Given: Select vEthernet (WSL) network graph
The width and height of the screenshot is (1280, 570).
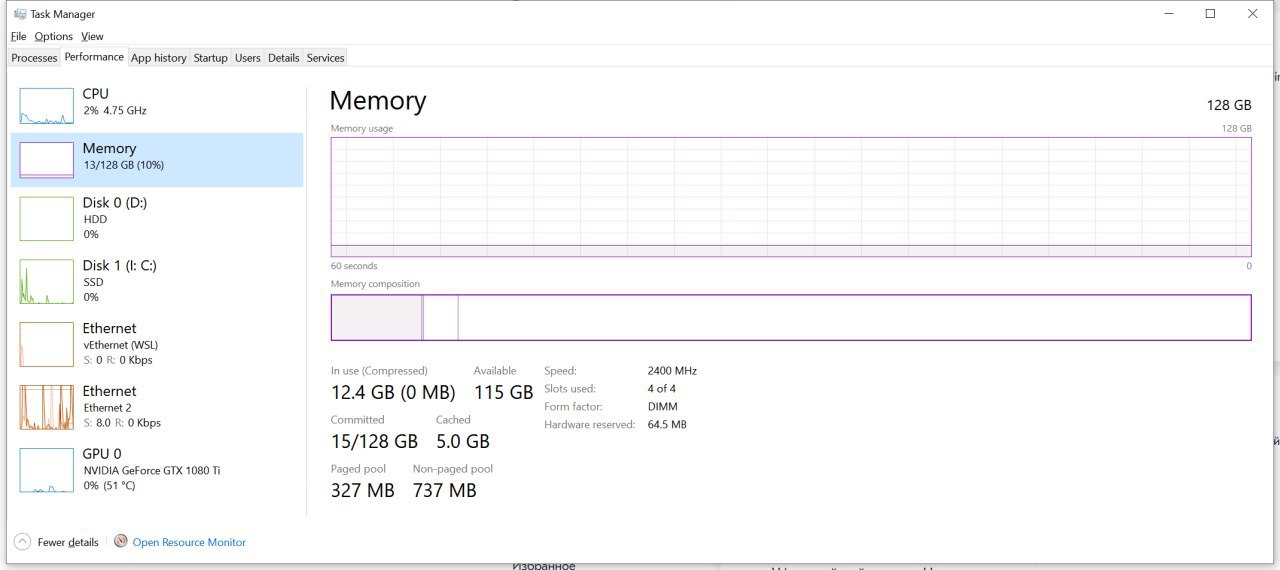Looking at the screenshot, I should 47,344.
